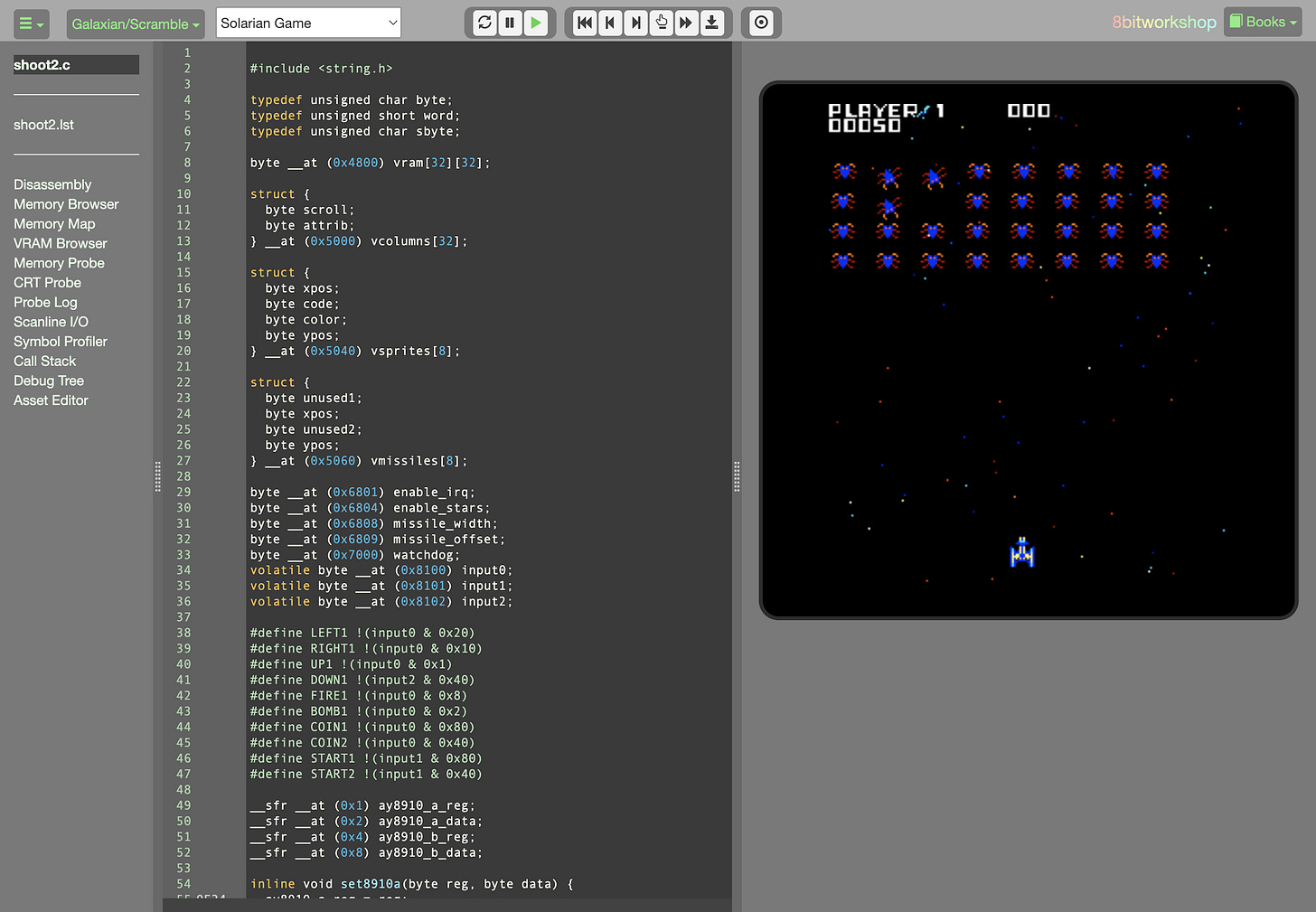
Task: Open the Memory Probe view
Action: point(59,263)
